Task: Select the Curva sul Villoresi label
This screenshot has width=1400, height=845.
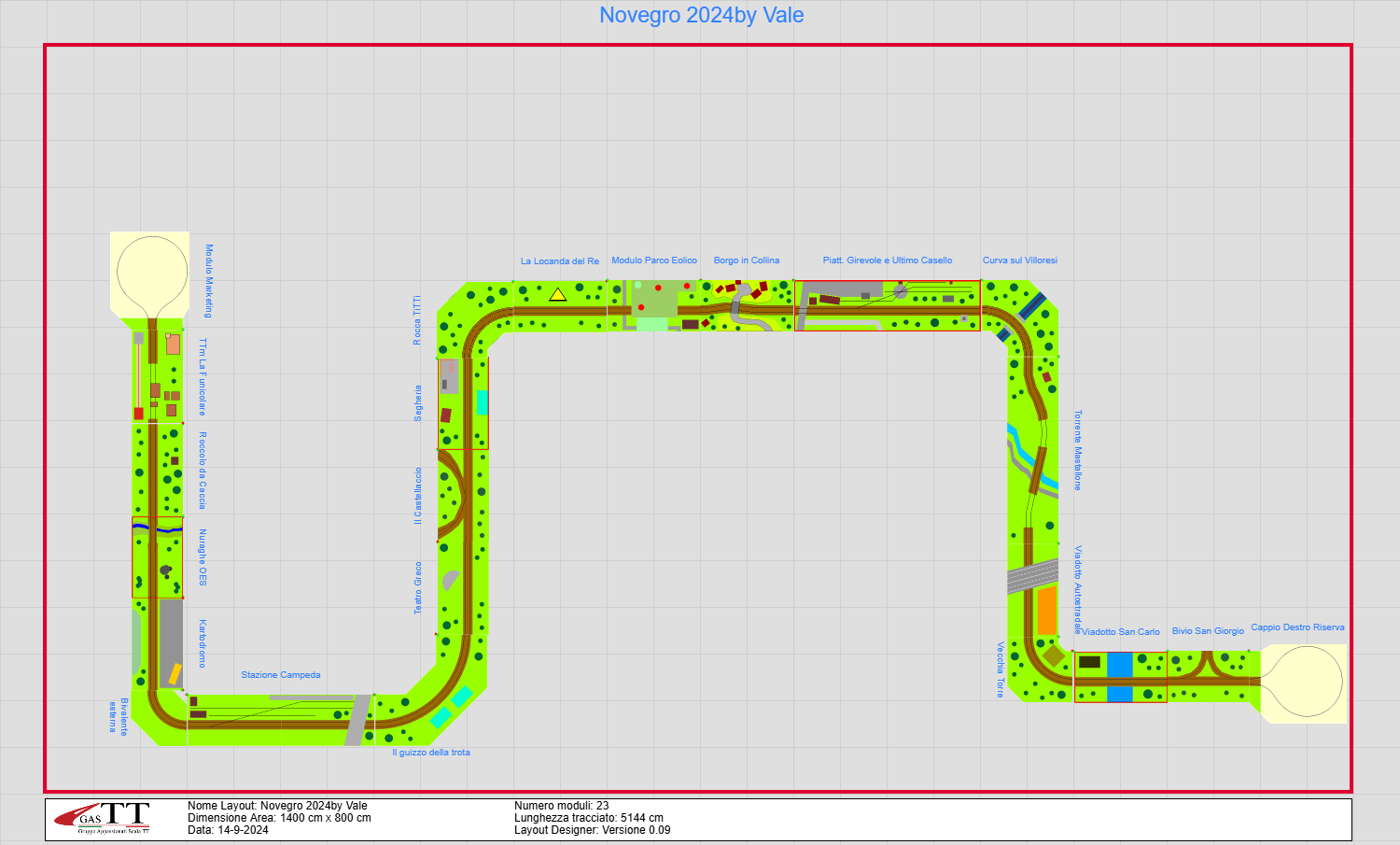Action: tap(1019, 261)
